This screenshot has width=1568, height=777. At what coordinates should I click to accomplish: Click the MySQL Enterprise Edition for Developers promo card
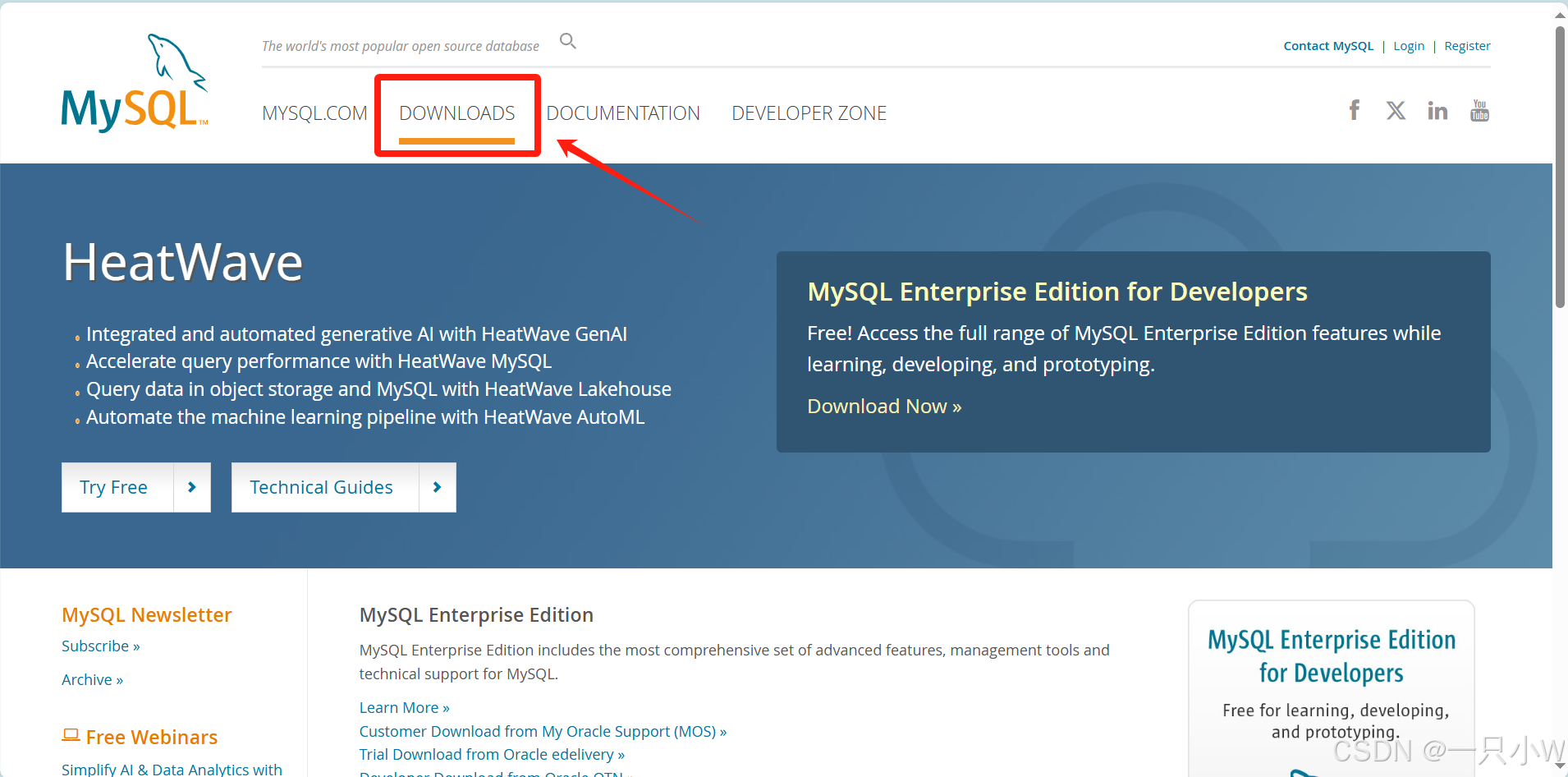[1331, 688]
